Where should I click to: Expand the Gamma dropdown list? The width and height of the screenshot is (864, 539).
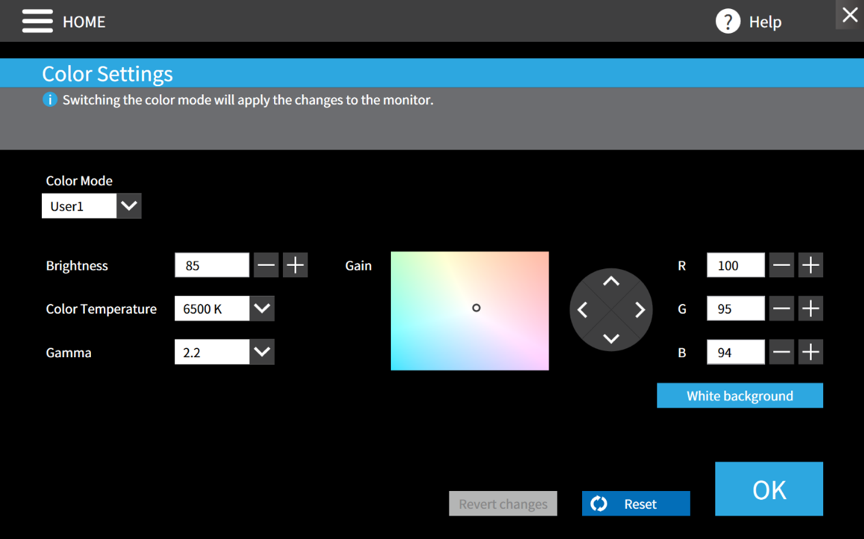[x=262, y=352]
